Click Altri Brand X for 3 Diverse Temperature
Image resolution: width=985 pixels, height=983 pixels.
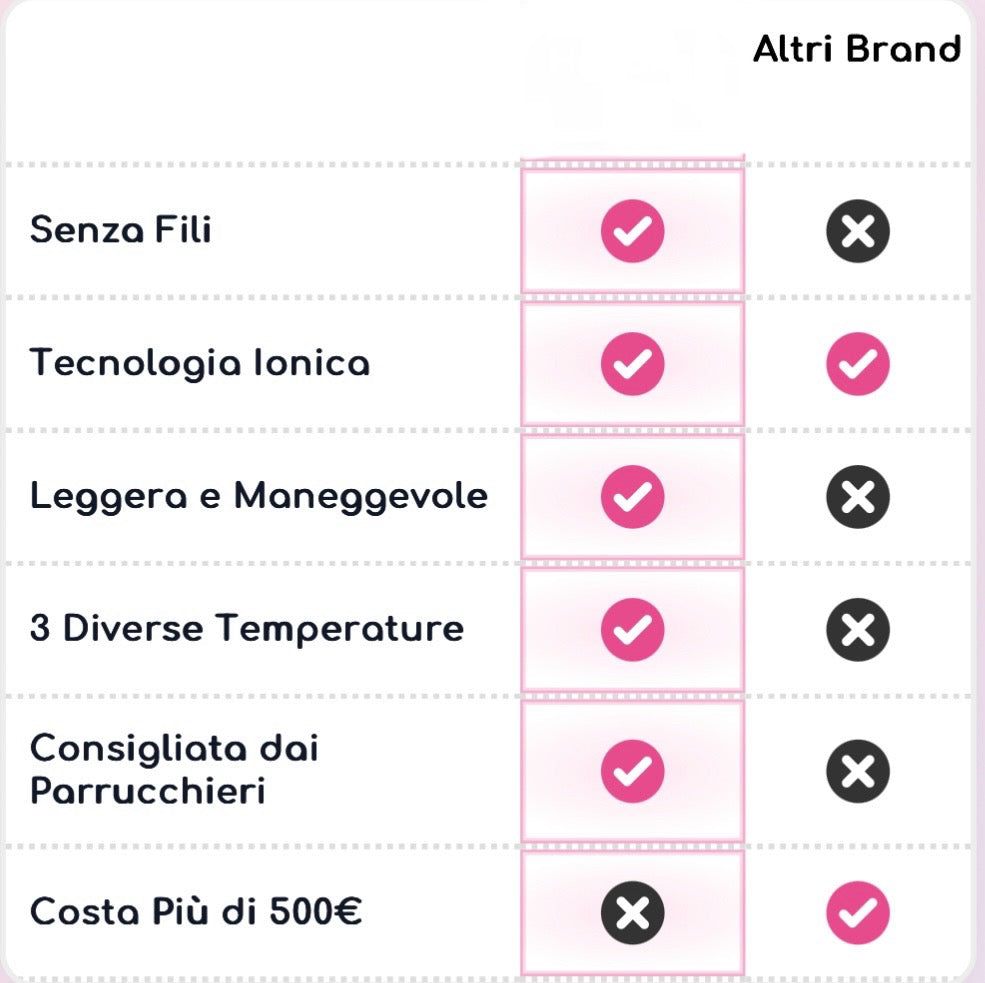(858, 629)
